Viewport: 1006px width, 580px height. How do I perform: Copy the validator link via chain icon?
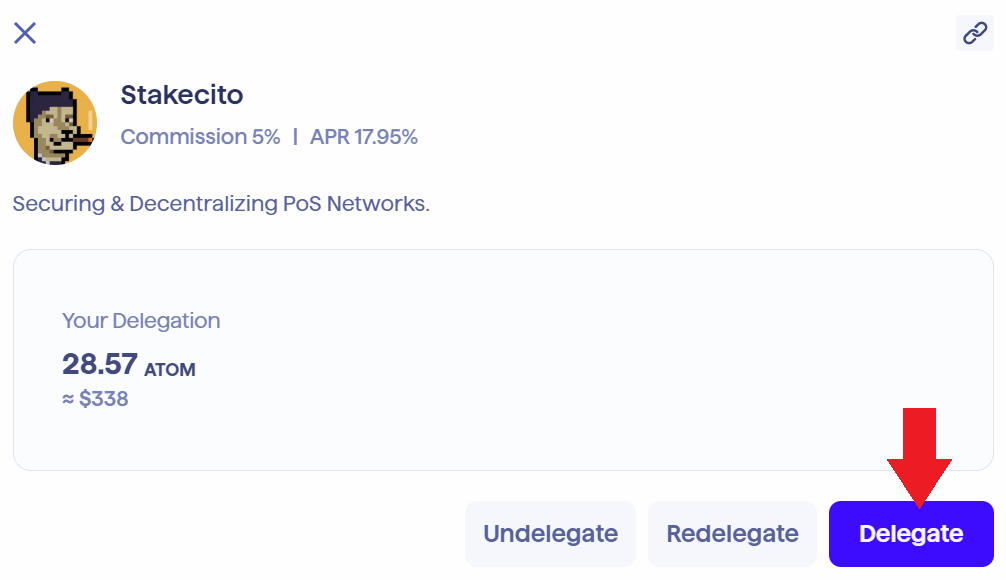click(974, 33)
